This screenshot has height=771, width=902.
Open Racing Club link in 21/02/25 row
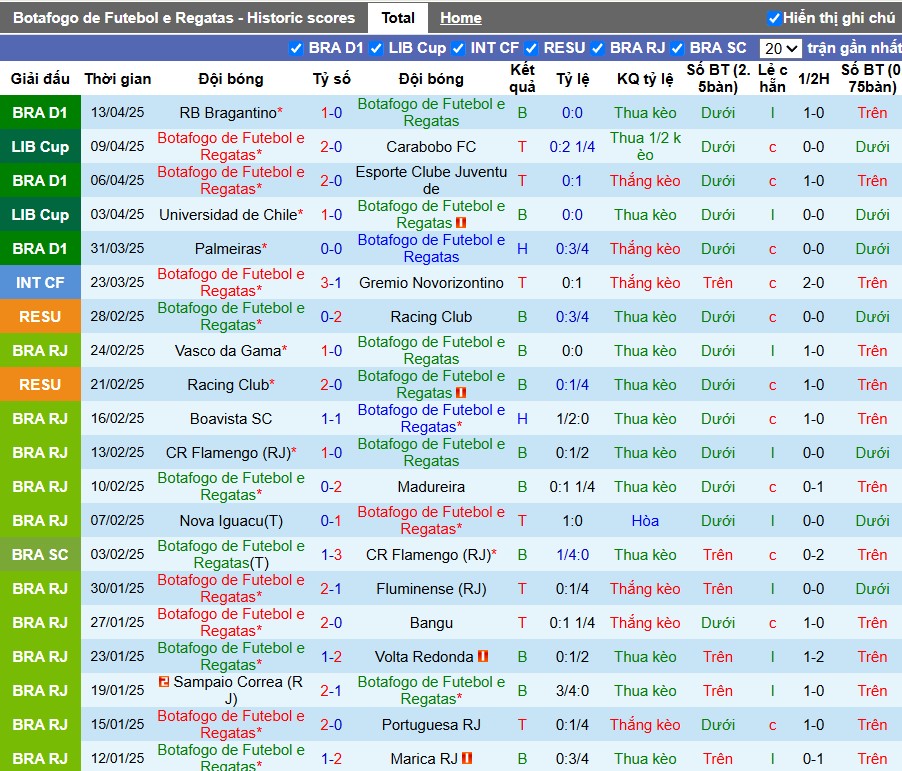coord(228,384)
